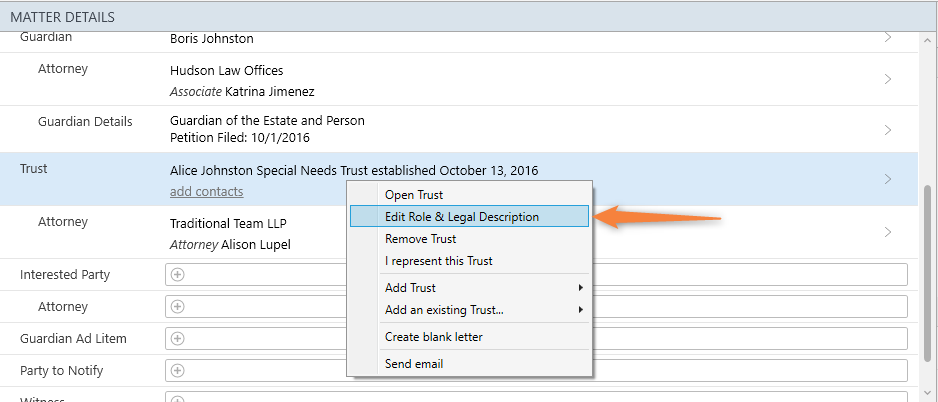This screenshot has width=938, height=402.
Task: Choose Create blank letter
Action: point(470,337)
